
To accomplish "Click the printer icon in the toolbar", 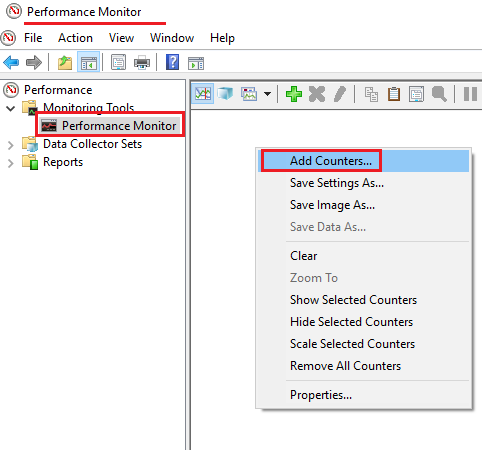I will coord(142,62).
